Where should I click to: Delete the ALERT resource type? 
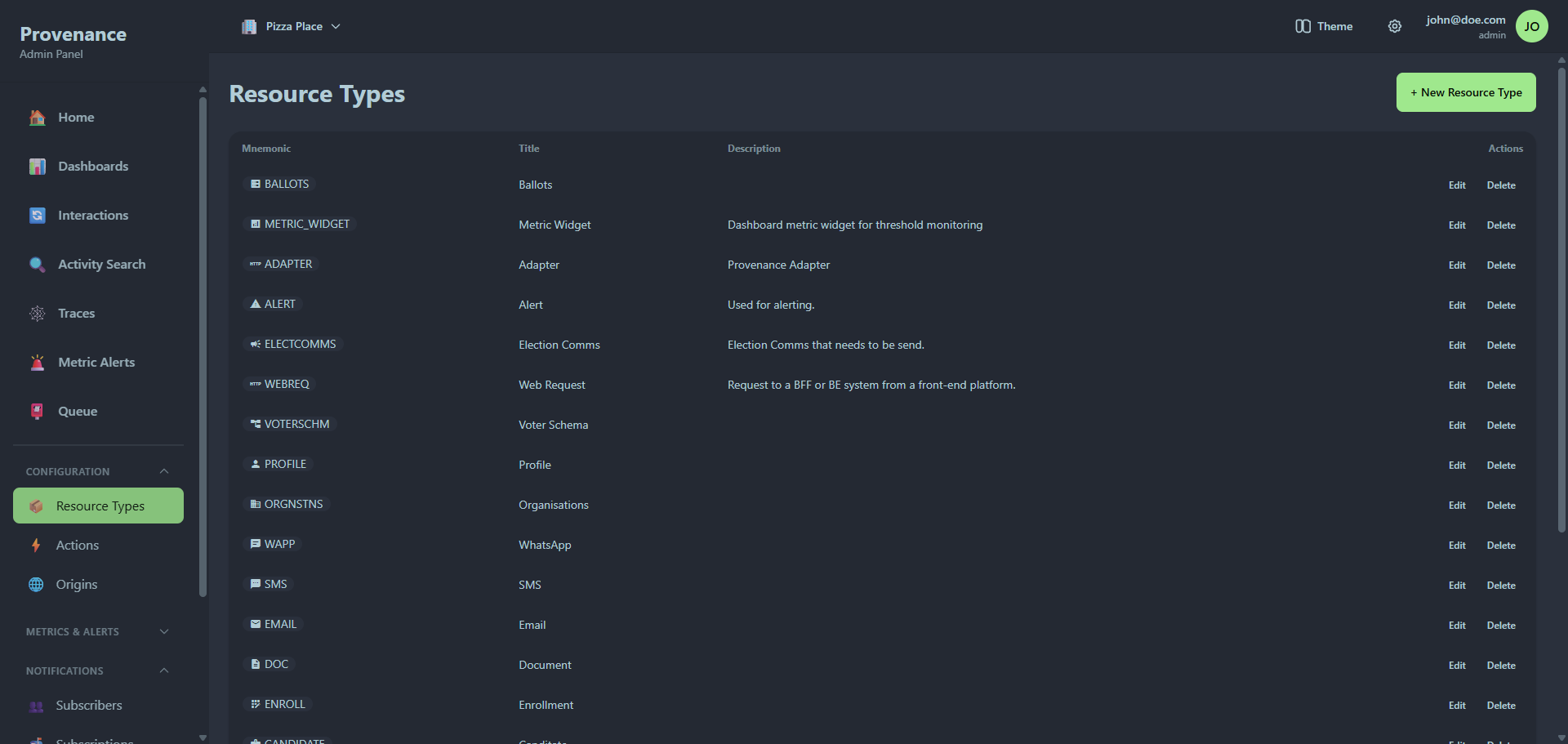tap(1501, 305)
